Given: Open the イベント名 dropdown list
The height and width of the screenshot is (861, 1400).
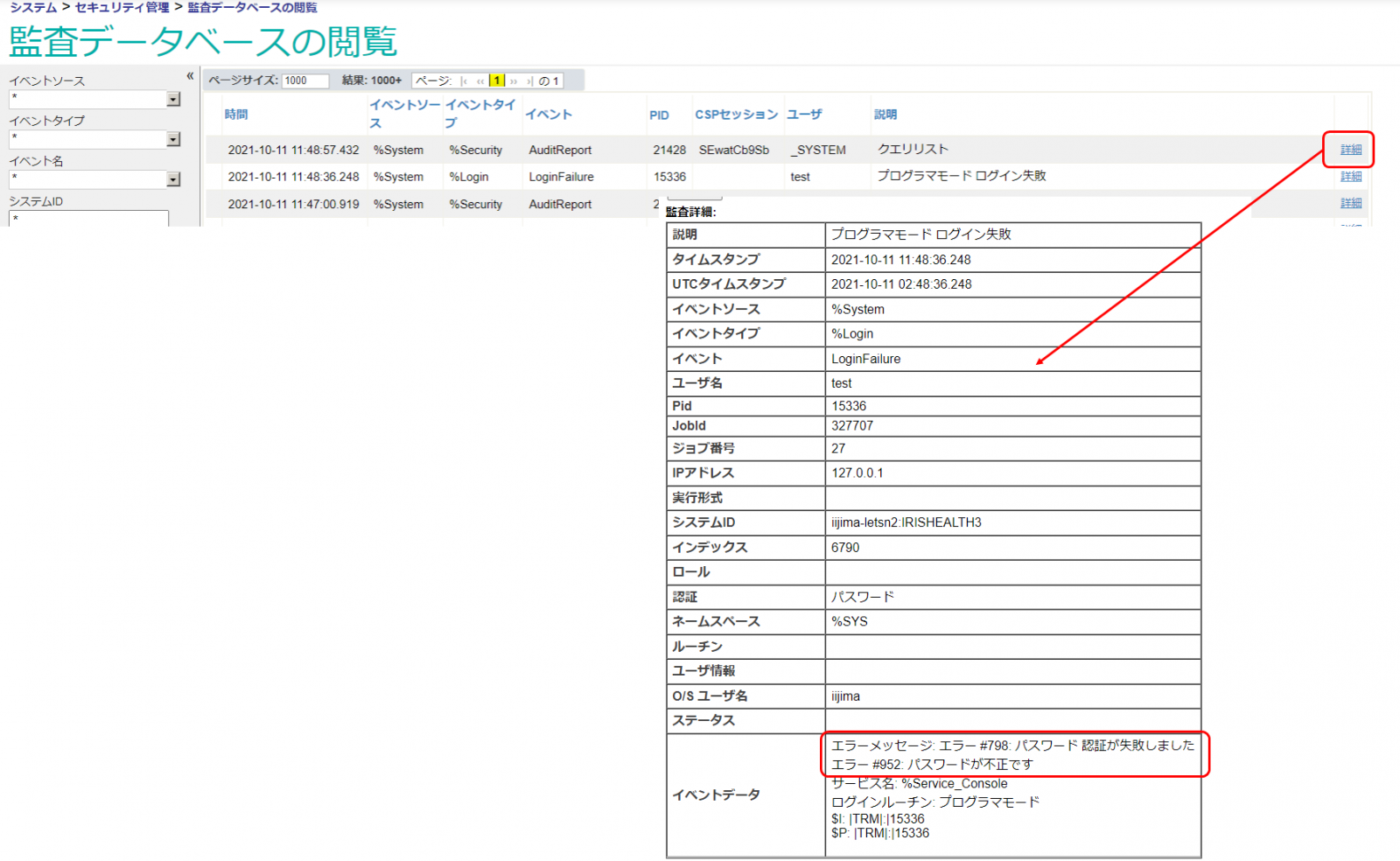Looking at the screenshot, I should point(173,180).
